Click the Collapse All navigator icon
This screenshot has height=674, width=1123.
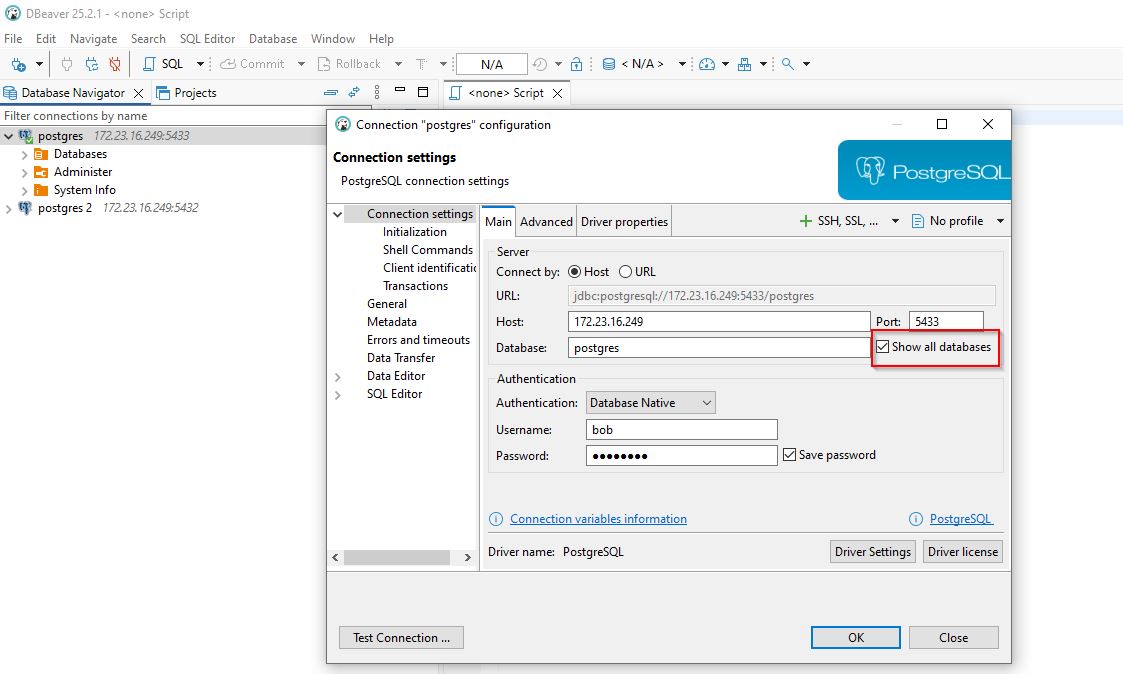point(331,92)
